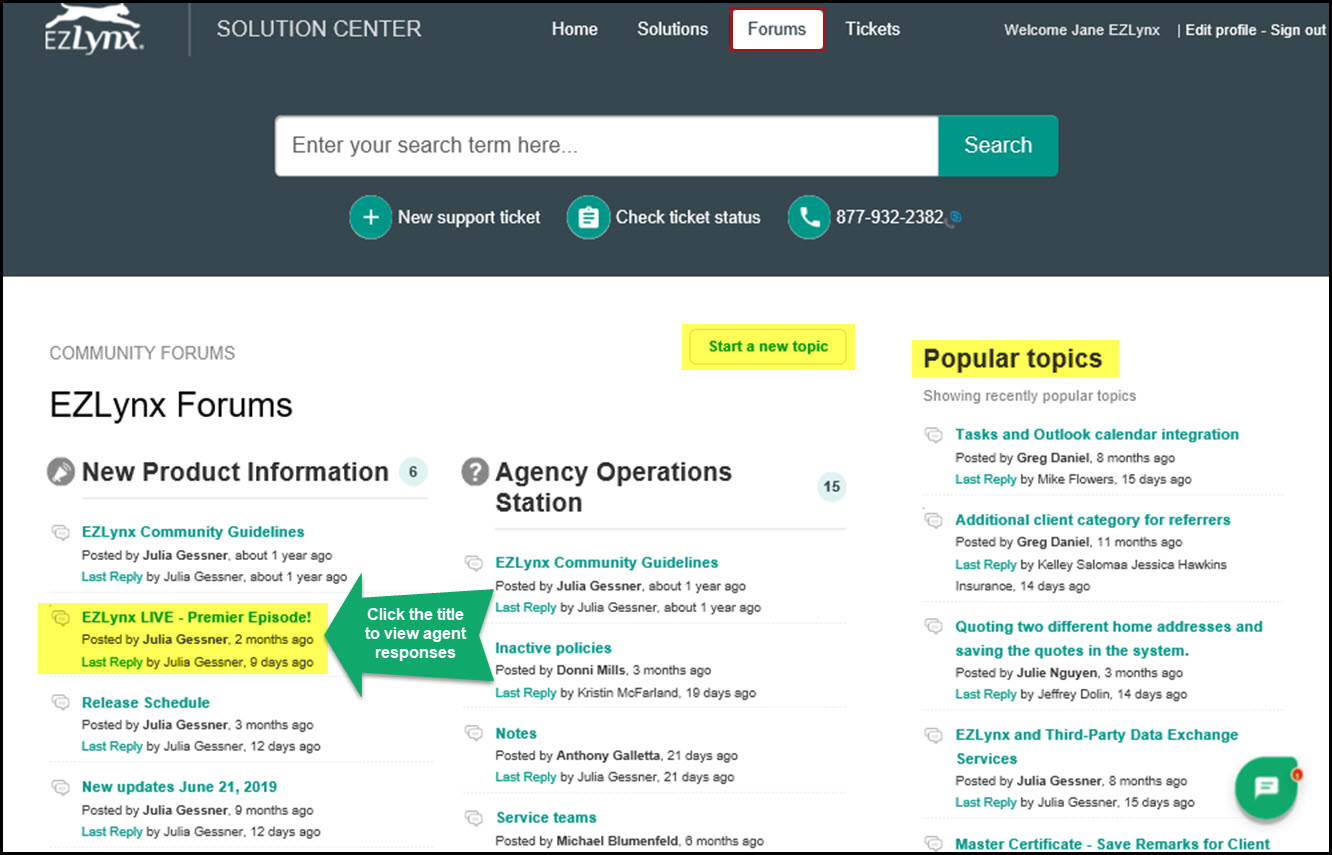
Task: Open Quoting two different home addresses topic
Action: [x=1109, y=639]
